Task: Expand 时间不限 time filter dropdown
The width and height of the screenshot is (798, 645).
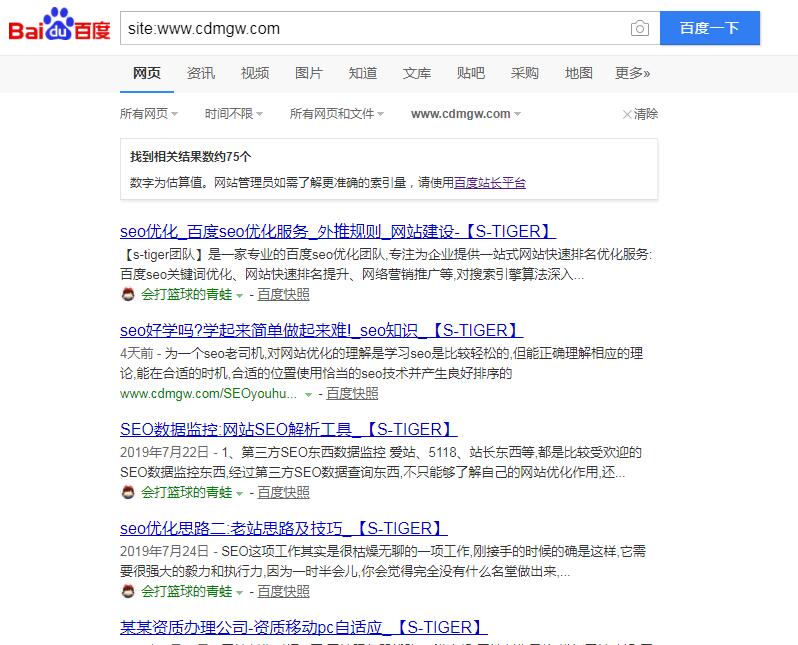Action: pyautogui.click(x=234, y=114)
